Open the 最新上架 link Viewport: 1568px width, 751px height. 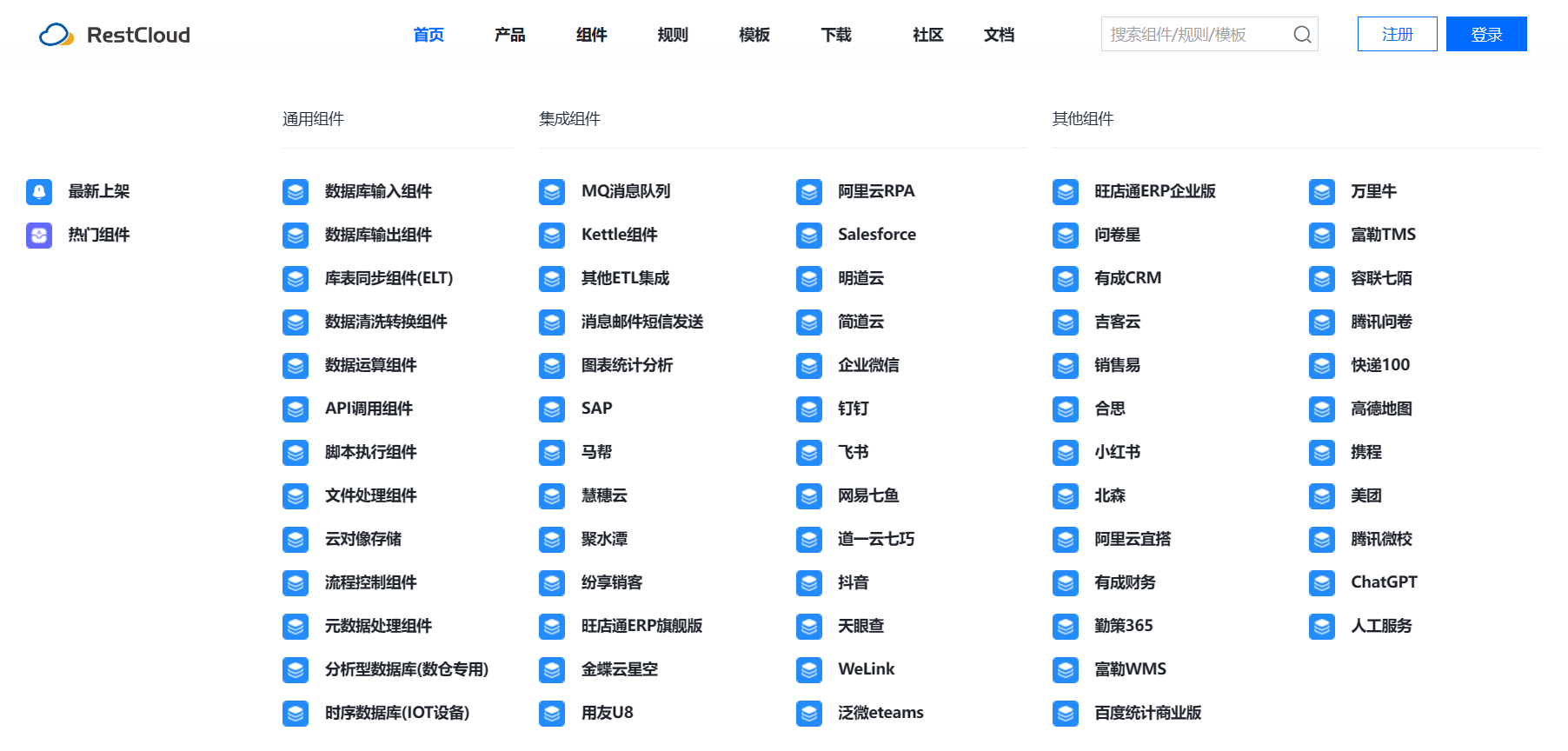pos(99,191)
